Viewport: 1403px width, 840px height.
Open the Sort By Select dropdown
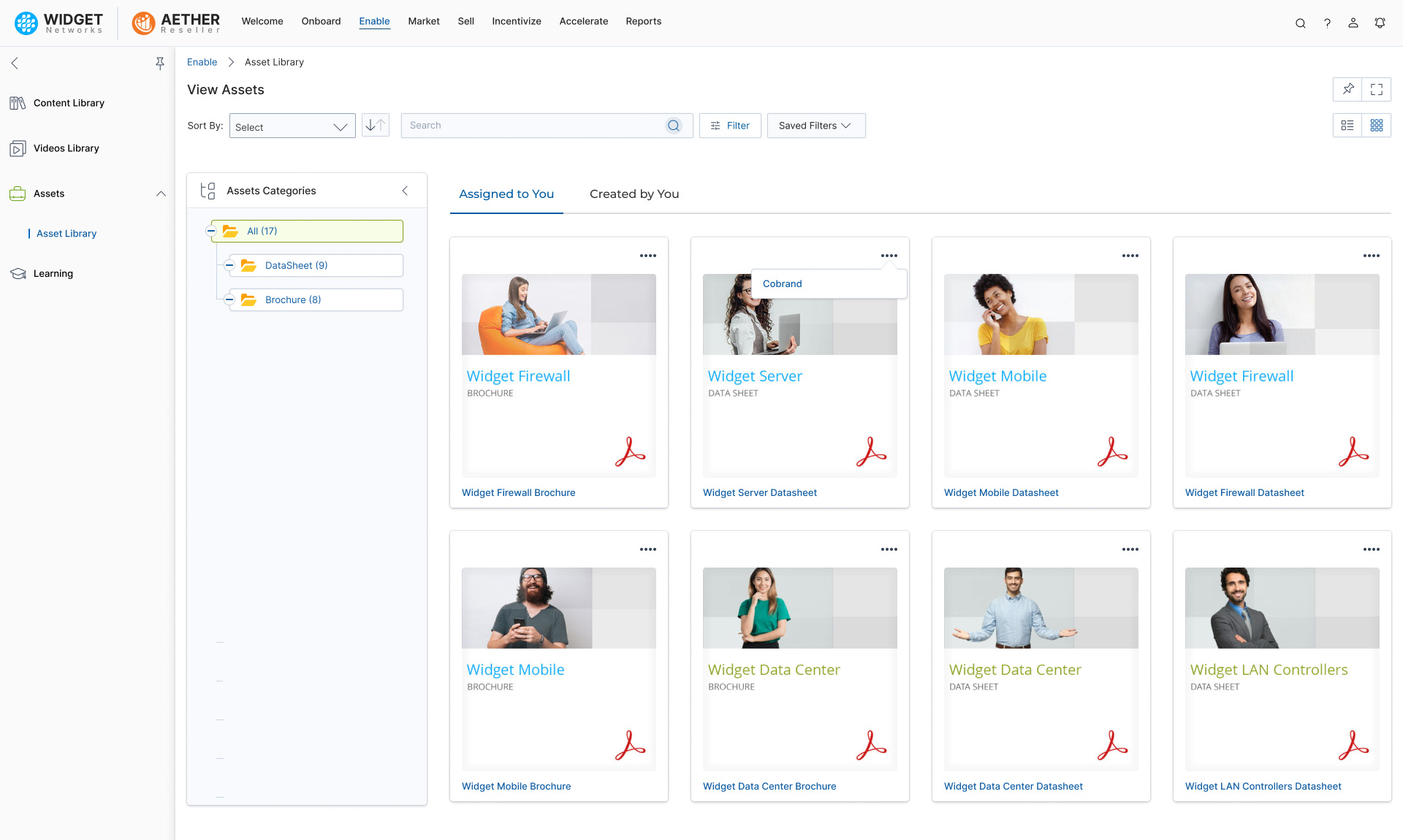292,126
